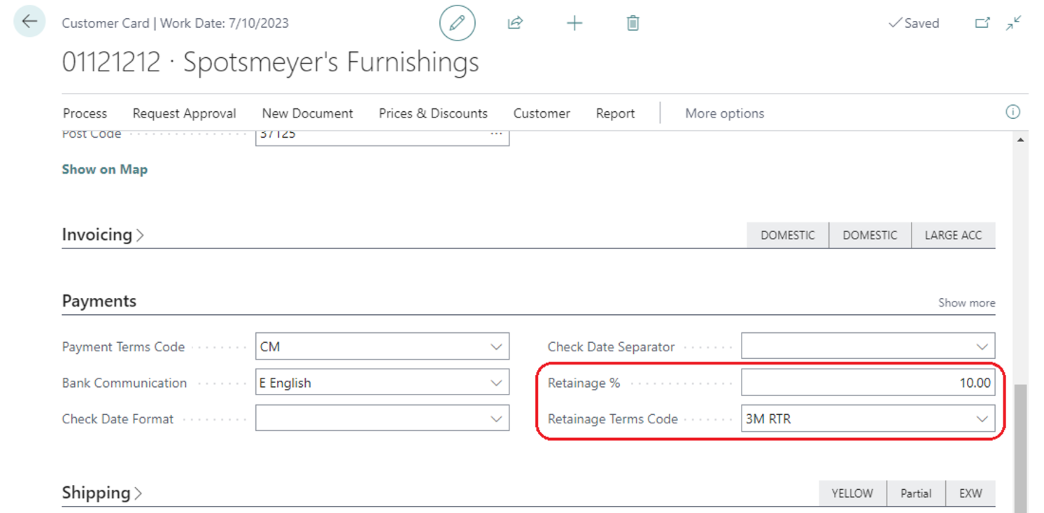This screenshot has height=513, width=1044.
Task: Open Check Date Separator dropdown
Action: pyautogui.click(x=981, y=346)
